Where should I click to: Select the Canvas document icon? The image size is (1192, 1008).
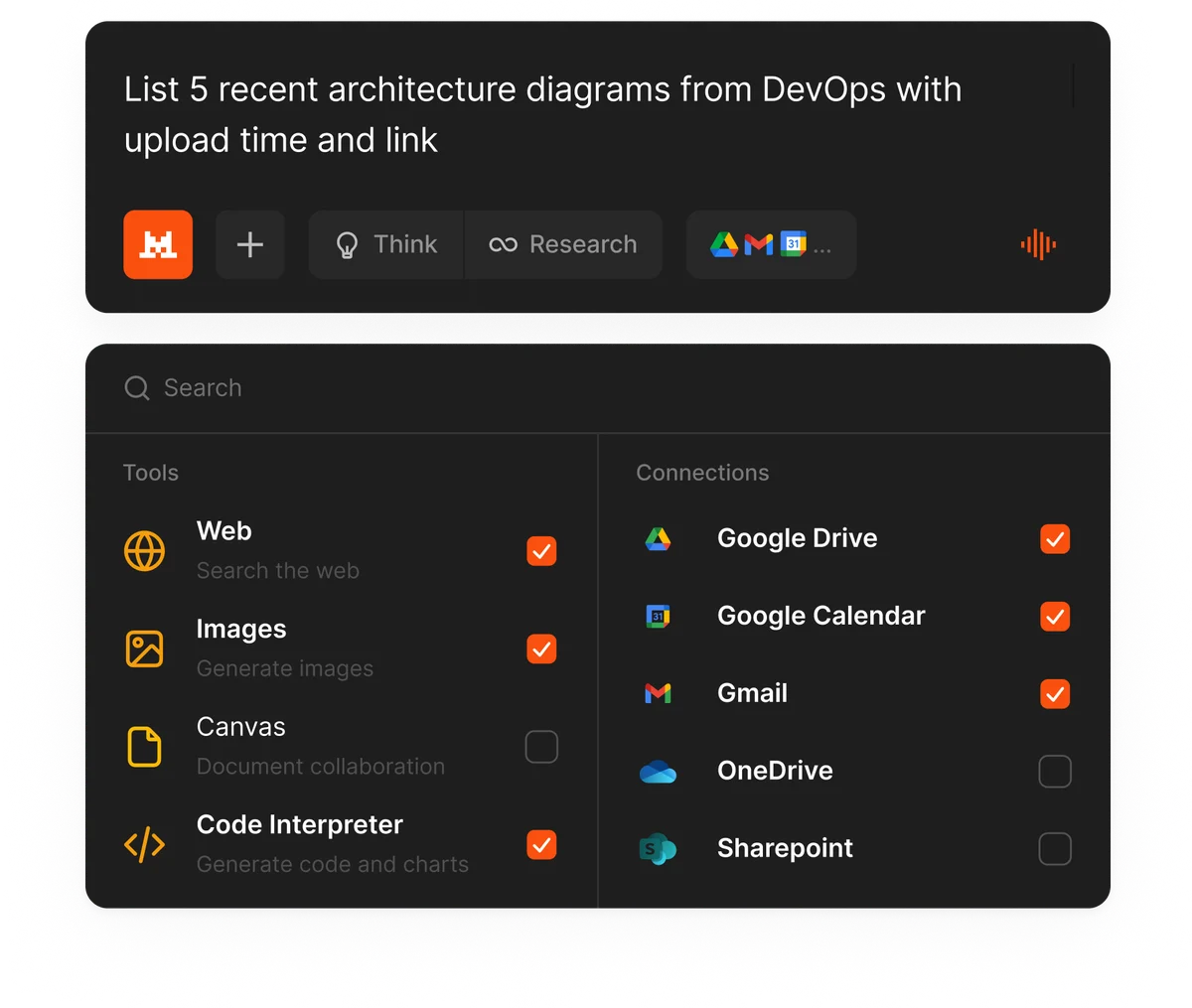pos(145,746)
